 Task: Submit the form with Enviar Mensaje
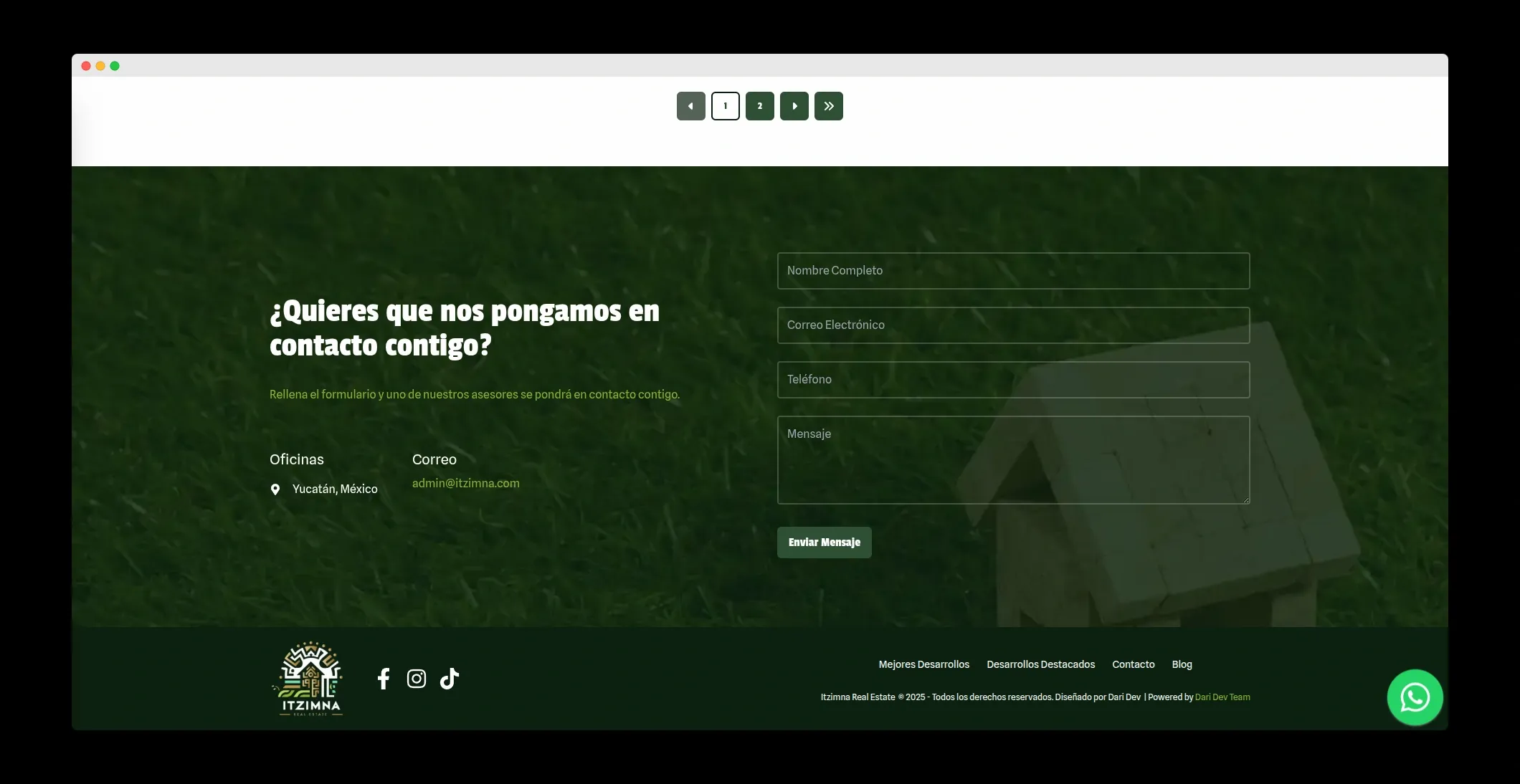point(824,542)
